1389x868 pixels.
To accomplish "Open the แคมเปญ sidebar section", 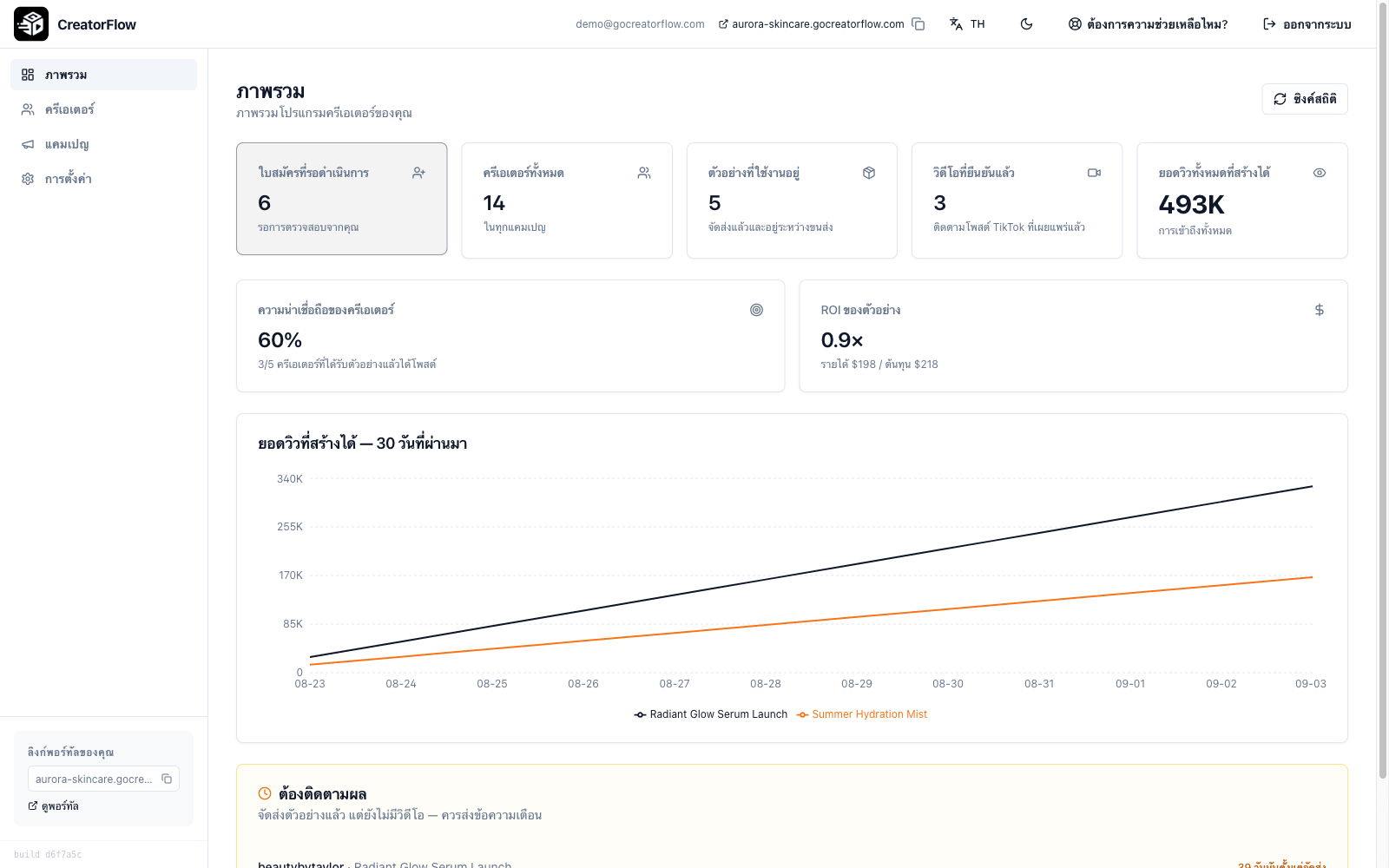I will pyautogui.click(x=104, y=144).
